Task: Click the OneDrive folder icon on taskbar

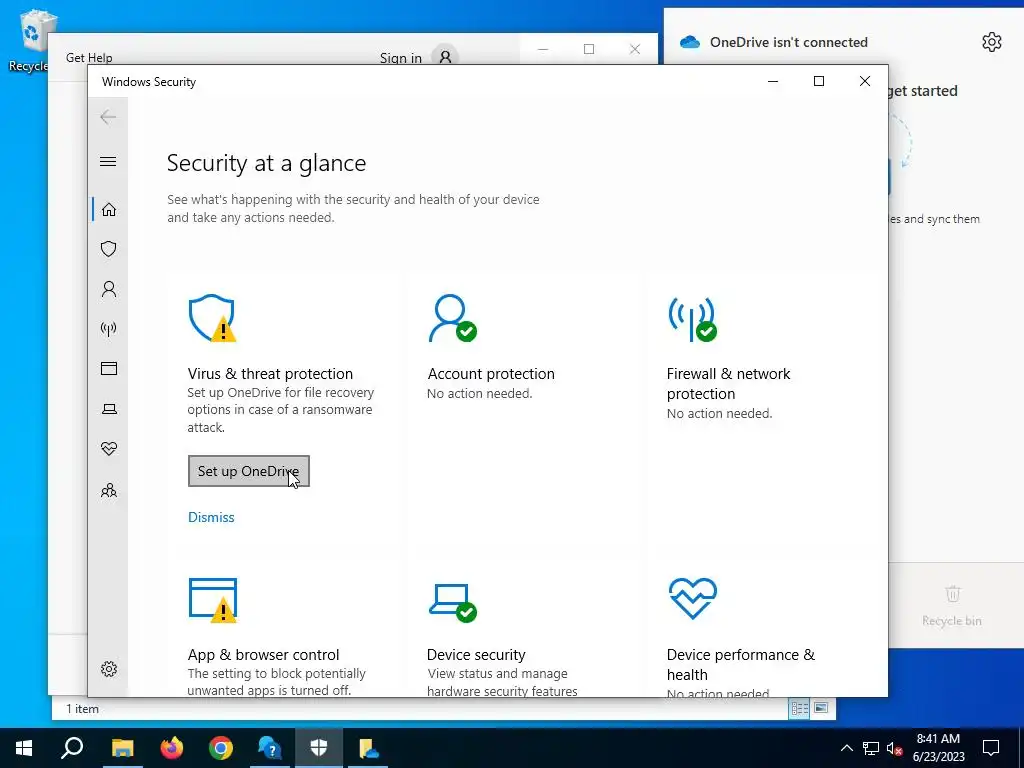Action: tap(368, 748)
